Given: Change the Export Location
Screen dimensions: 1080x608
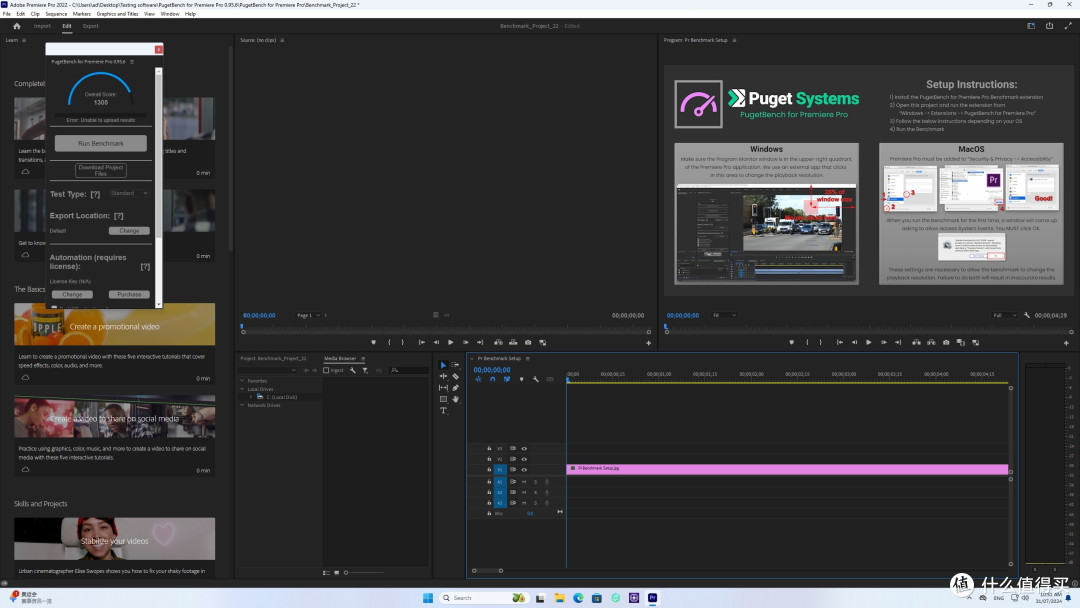Looking at the screenshot, I should click(129, 231).
